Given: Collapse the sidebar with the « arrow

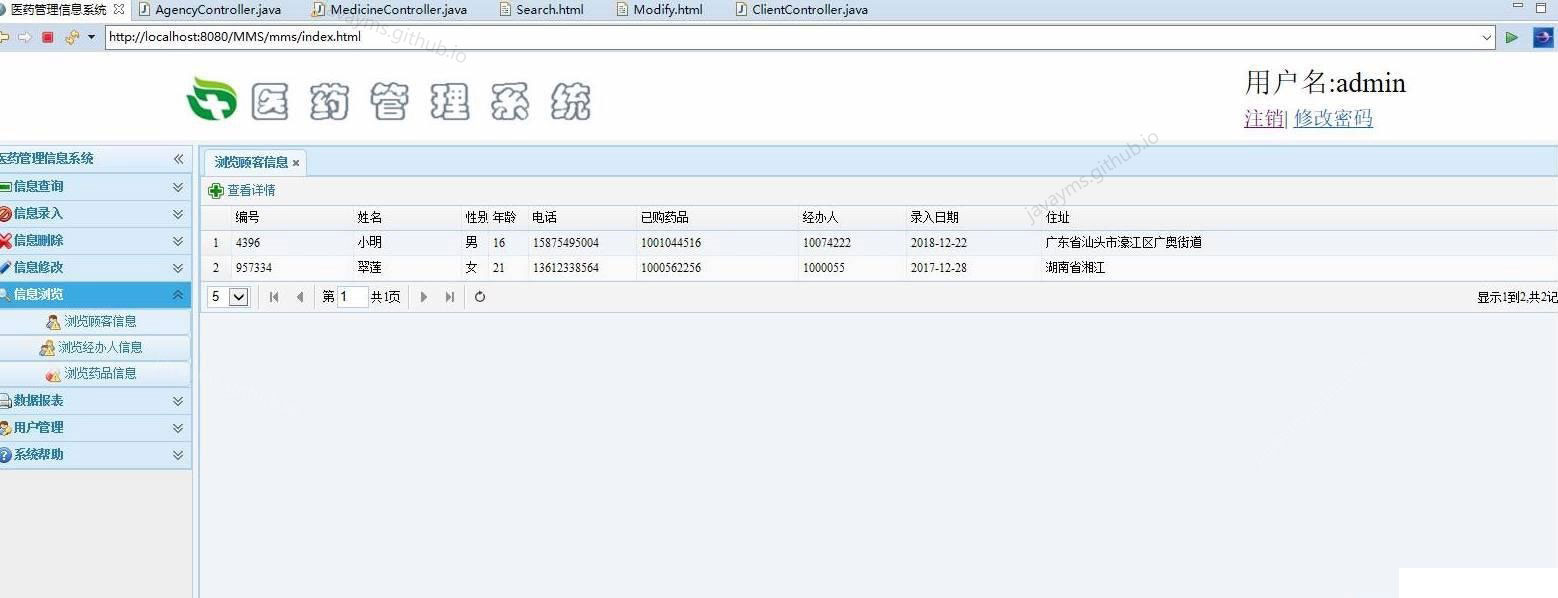Looking at the screenshot, I should coord(178,158).
